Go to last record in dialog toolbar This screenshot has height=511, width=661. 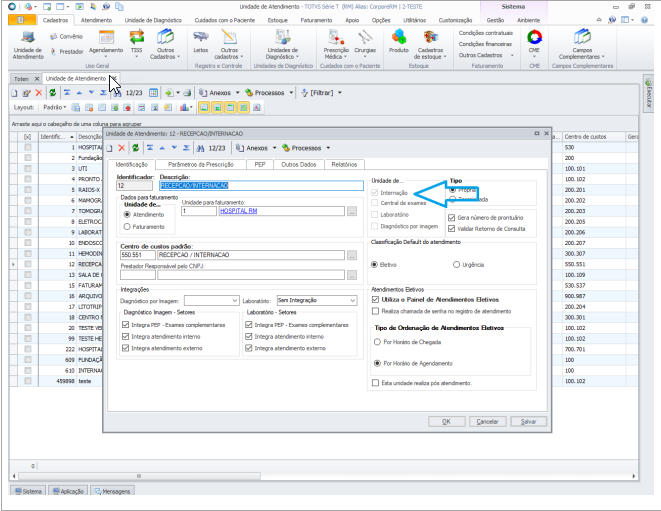(x=186, y=148)
